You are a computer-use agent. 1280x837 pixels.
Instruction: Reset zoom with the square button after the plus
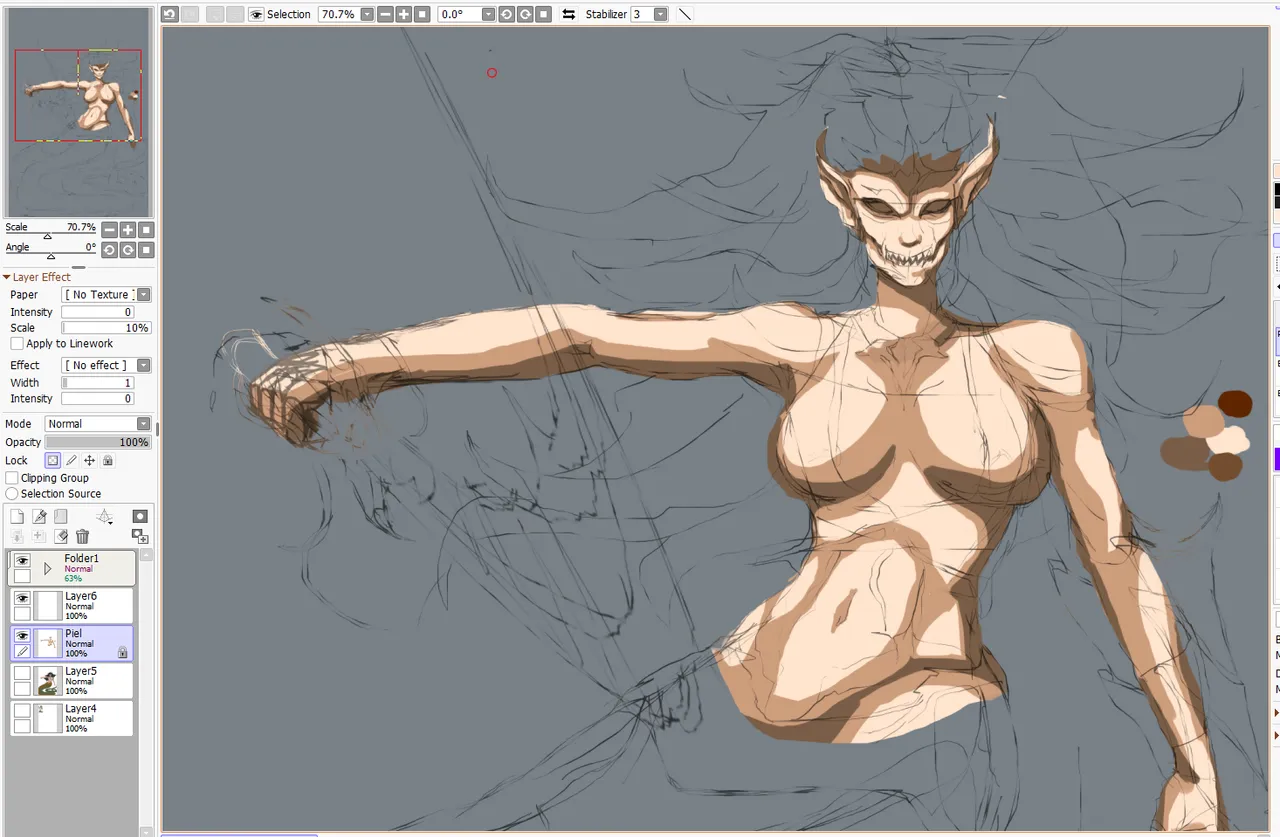click(x=423, y=14)
